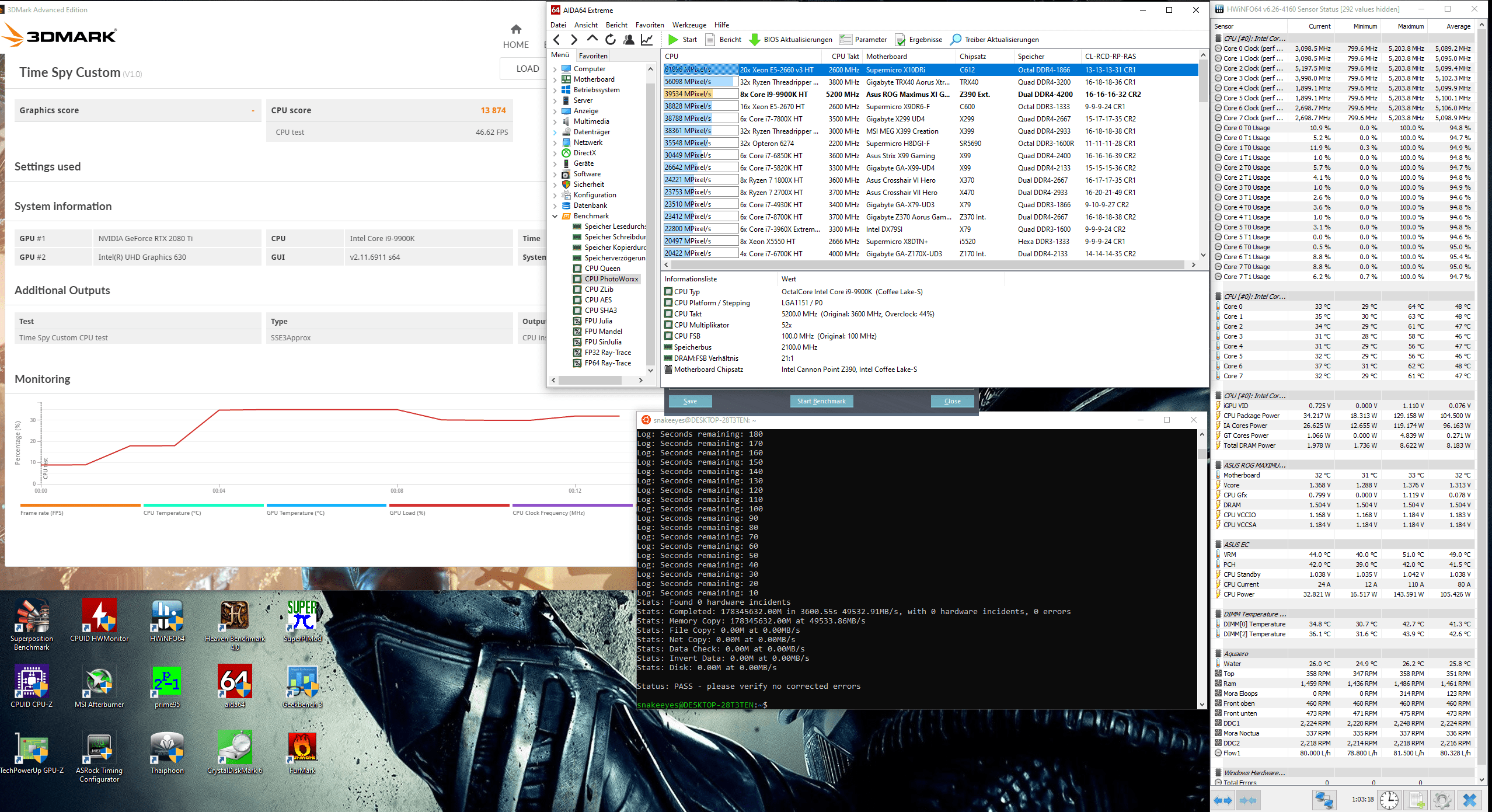Image resolution: width=1492 pixels, height=812 pixels.
Task: Click the HWiNFO clock reset icon
Action: tap(1389, 800)
